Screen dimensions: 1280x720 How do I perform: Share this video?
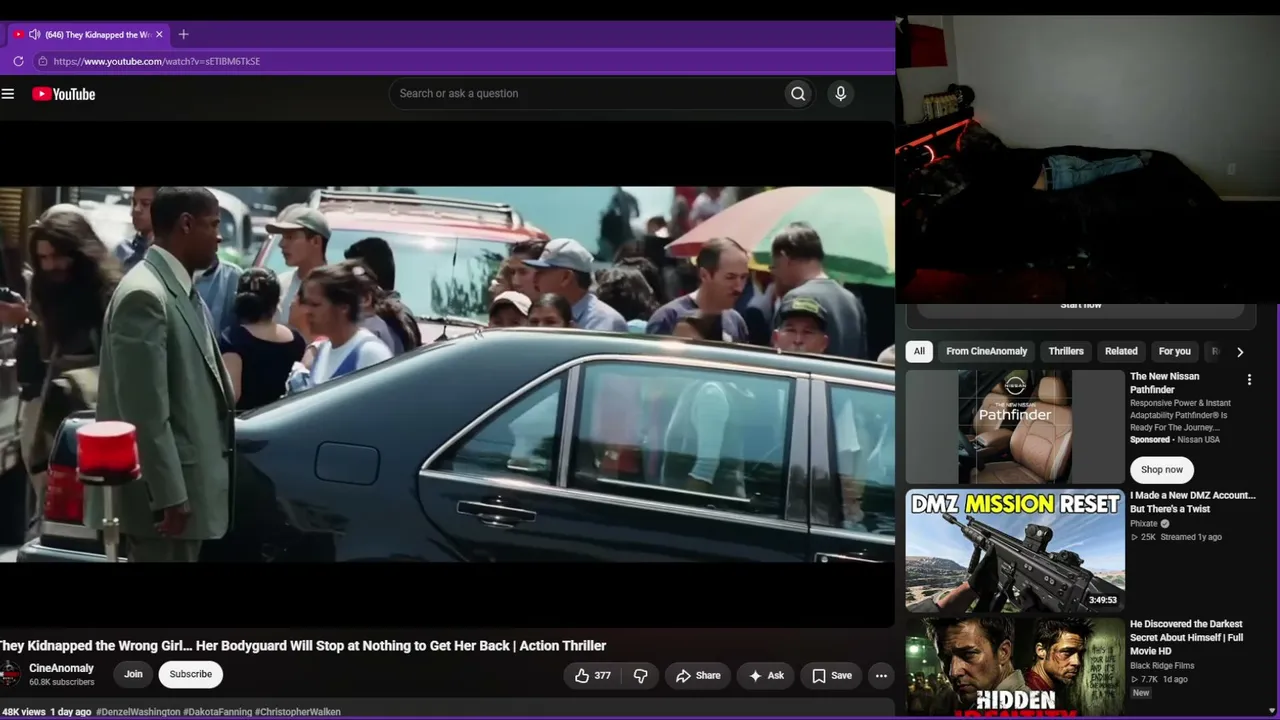(698, 676)
